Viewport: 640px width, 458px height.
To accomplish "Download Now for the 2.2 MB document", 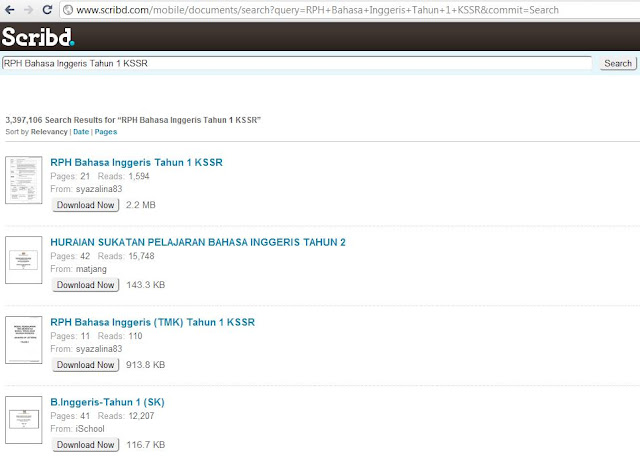I will pos(86,205).
